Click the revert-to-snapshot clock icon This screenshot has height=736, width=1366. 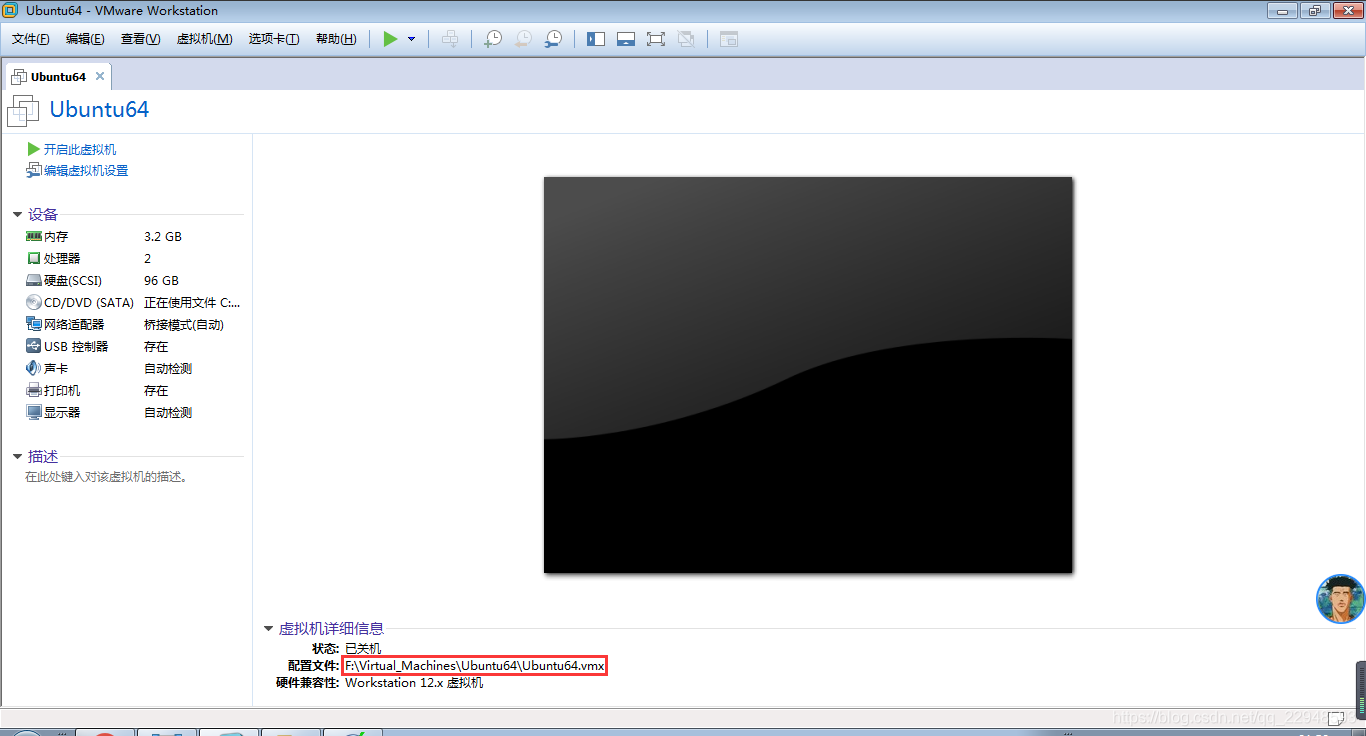click(x=523, y=39)
